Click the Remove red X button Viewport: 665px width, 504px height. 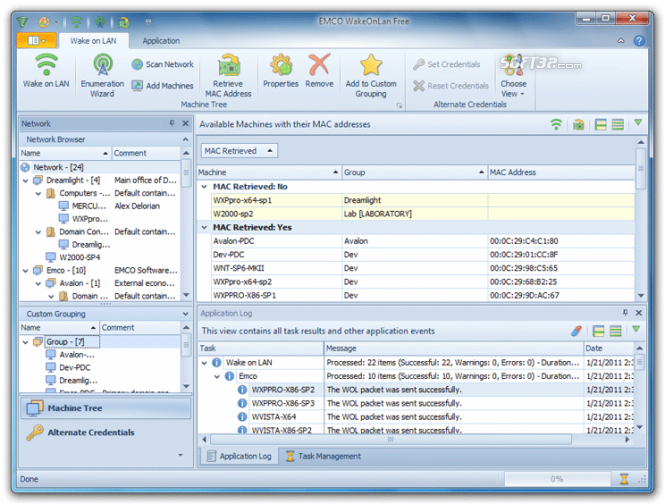click(319, 71)
